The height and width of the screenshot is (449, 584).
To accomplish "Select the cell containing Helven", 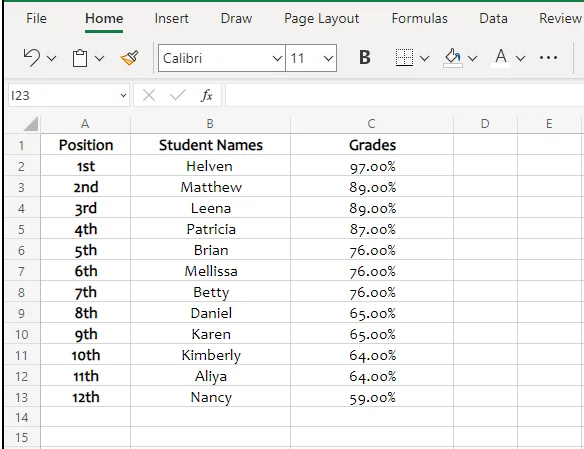I will pyautogui.click(x=210, y=166).
